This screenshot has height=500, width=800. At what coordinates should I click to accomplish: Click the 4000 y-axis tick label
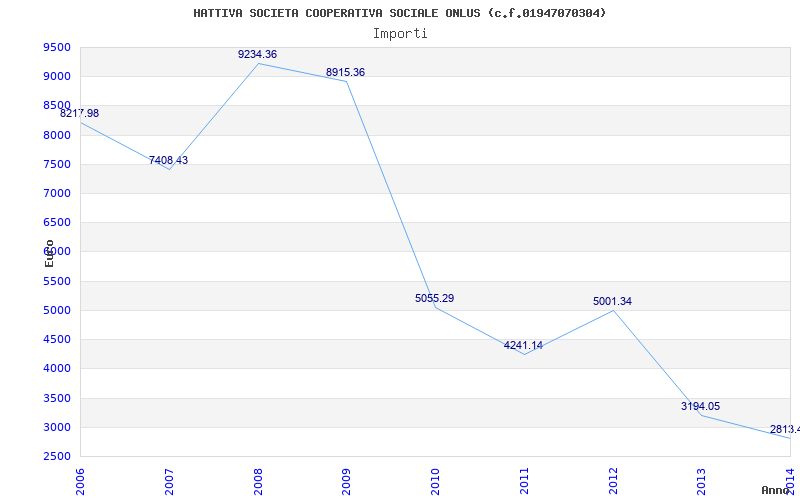coord(57,368)
